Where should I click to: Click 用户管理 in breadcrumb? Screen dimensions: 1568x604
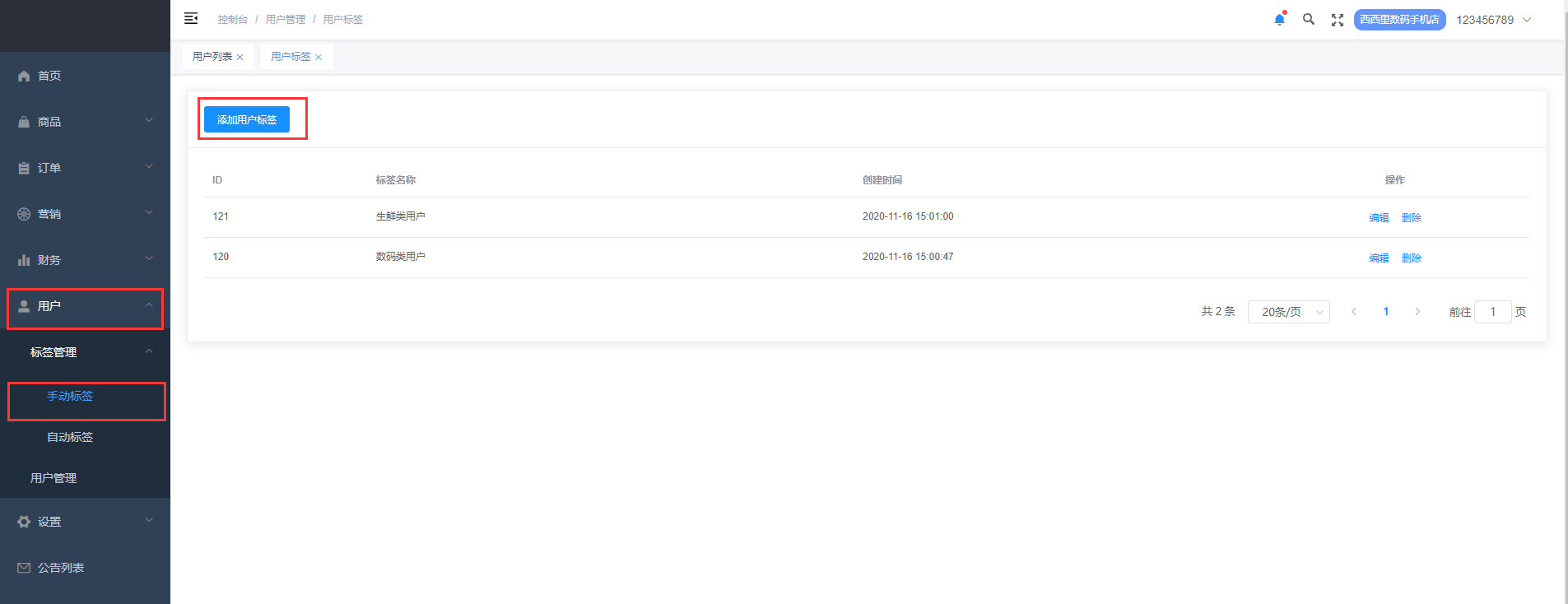[x=286, y=20]
